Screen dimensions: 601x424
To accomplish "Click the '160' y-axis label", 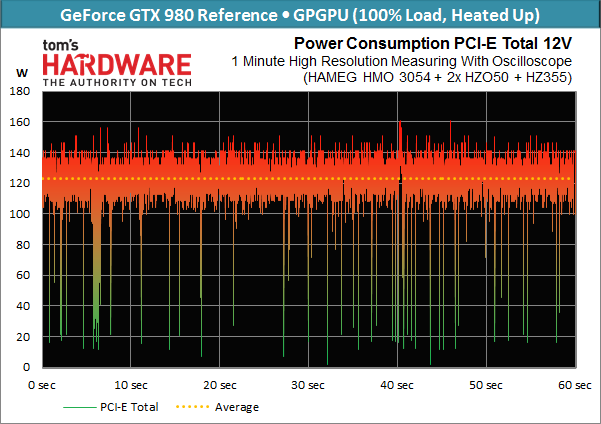I will (x=20, y=122).
